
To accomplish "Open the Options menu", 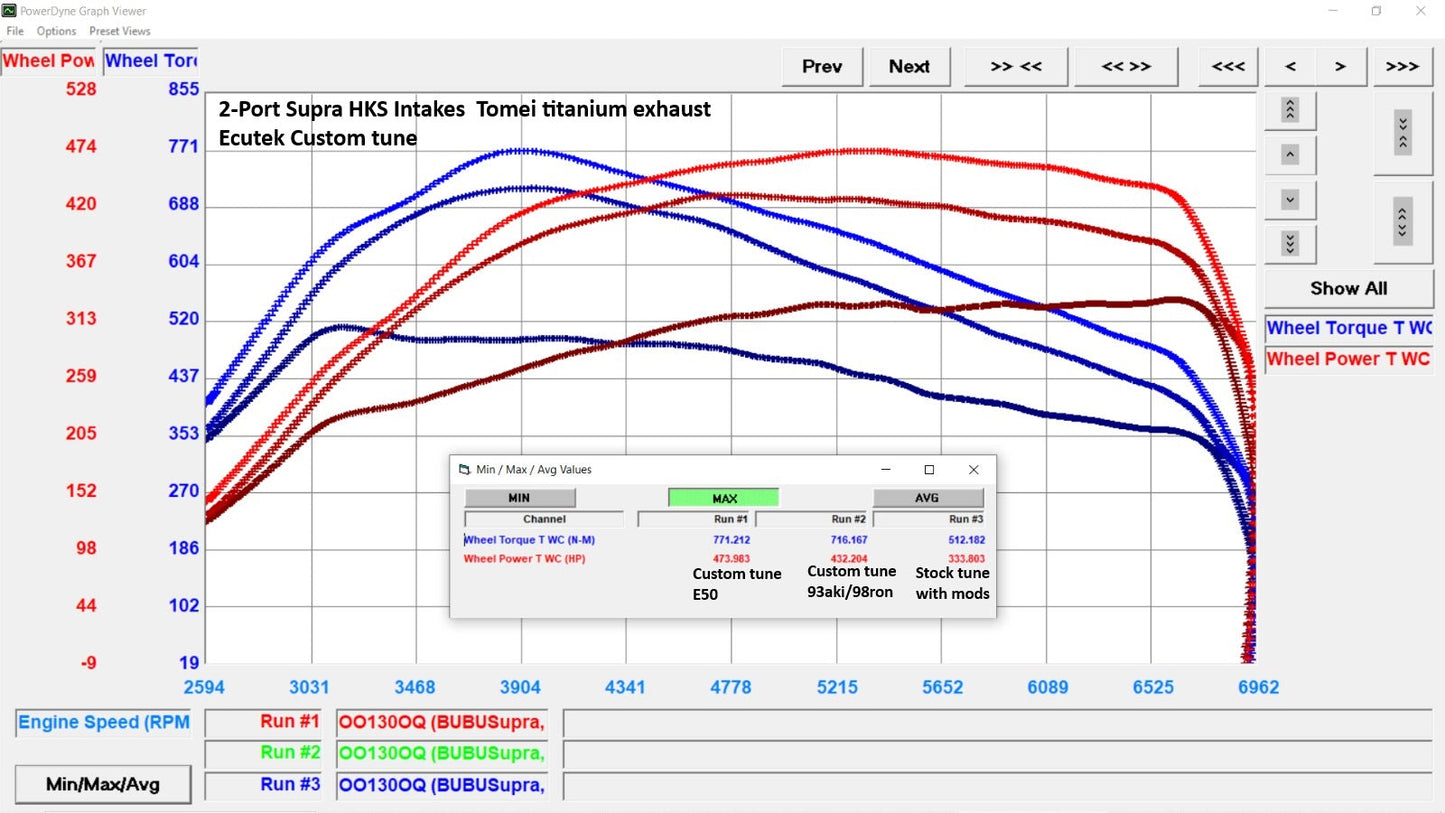I will tap(56, 31).
